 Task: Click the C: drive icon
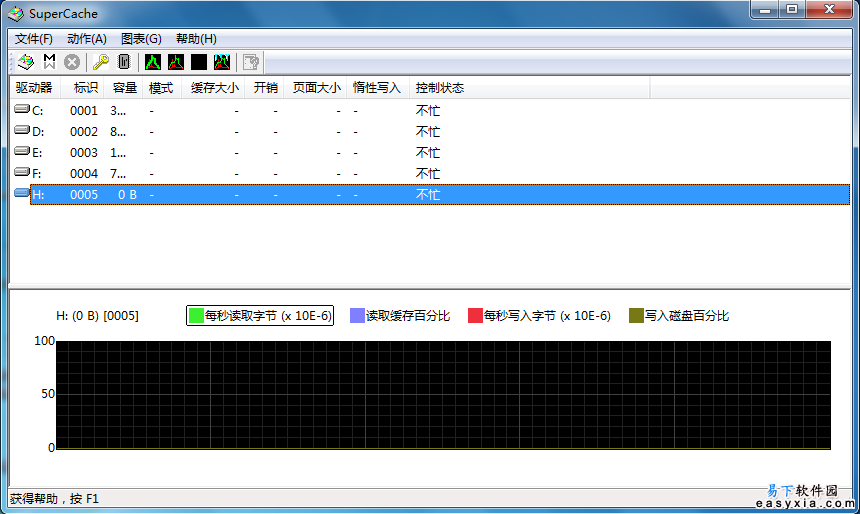[22, 109]
